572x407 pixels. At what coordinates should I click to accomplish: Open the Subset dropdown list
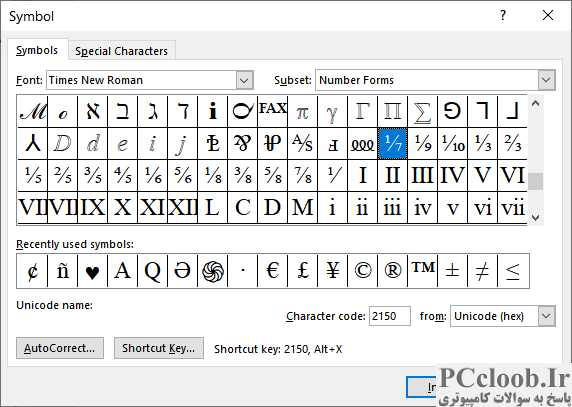546,80
